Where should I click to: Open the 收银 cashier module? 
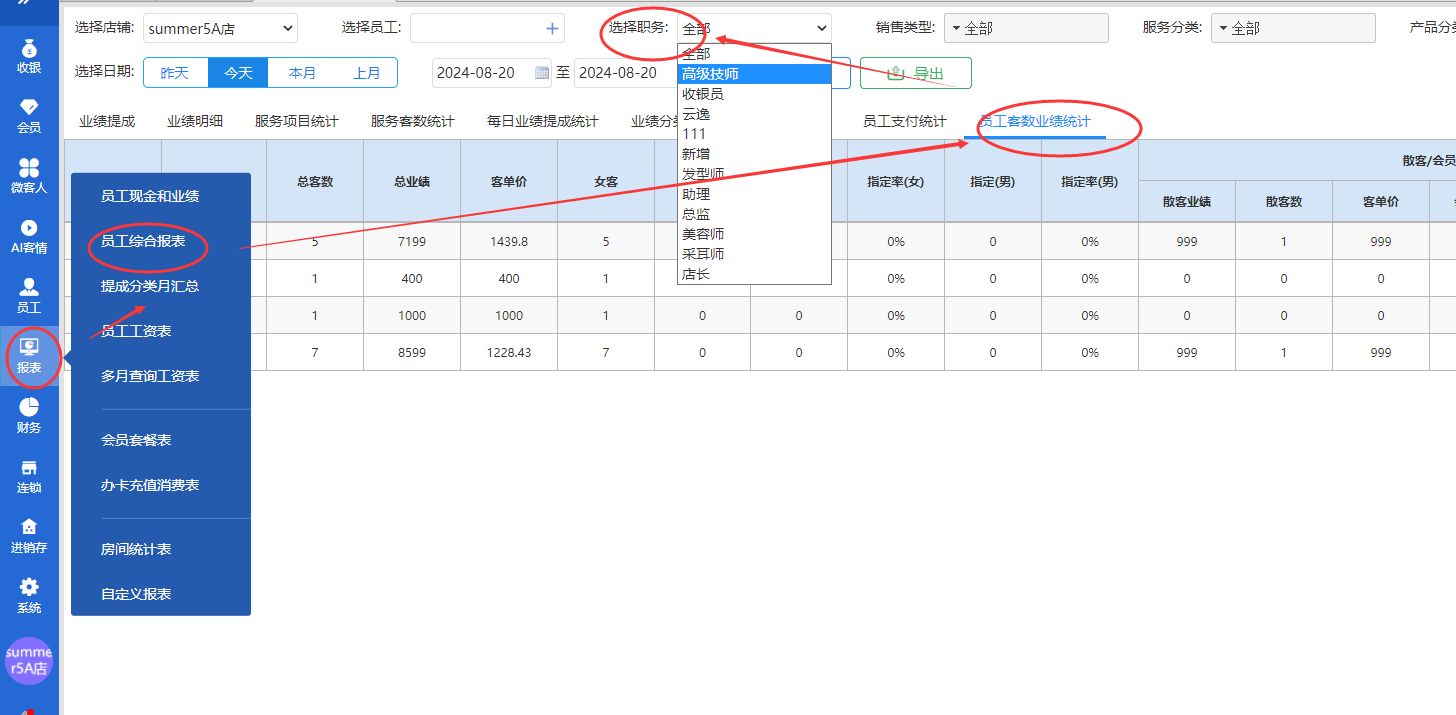[29, 56]
